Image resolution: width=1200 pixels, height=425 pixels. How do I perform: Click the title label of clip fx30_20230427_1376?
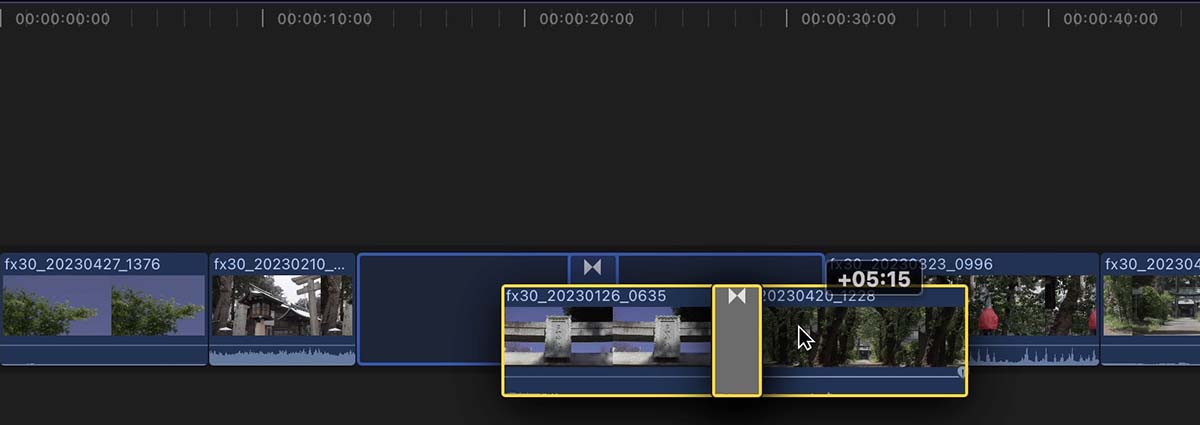pyautogui.click(x=82, y=264)
